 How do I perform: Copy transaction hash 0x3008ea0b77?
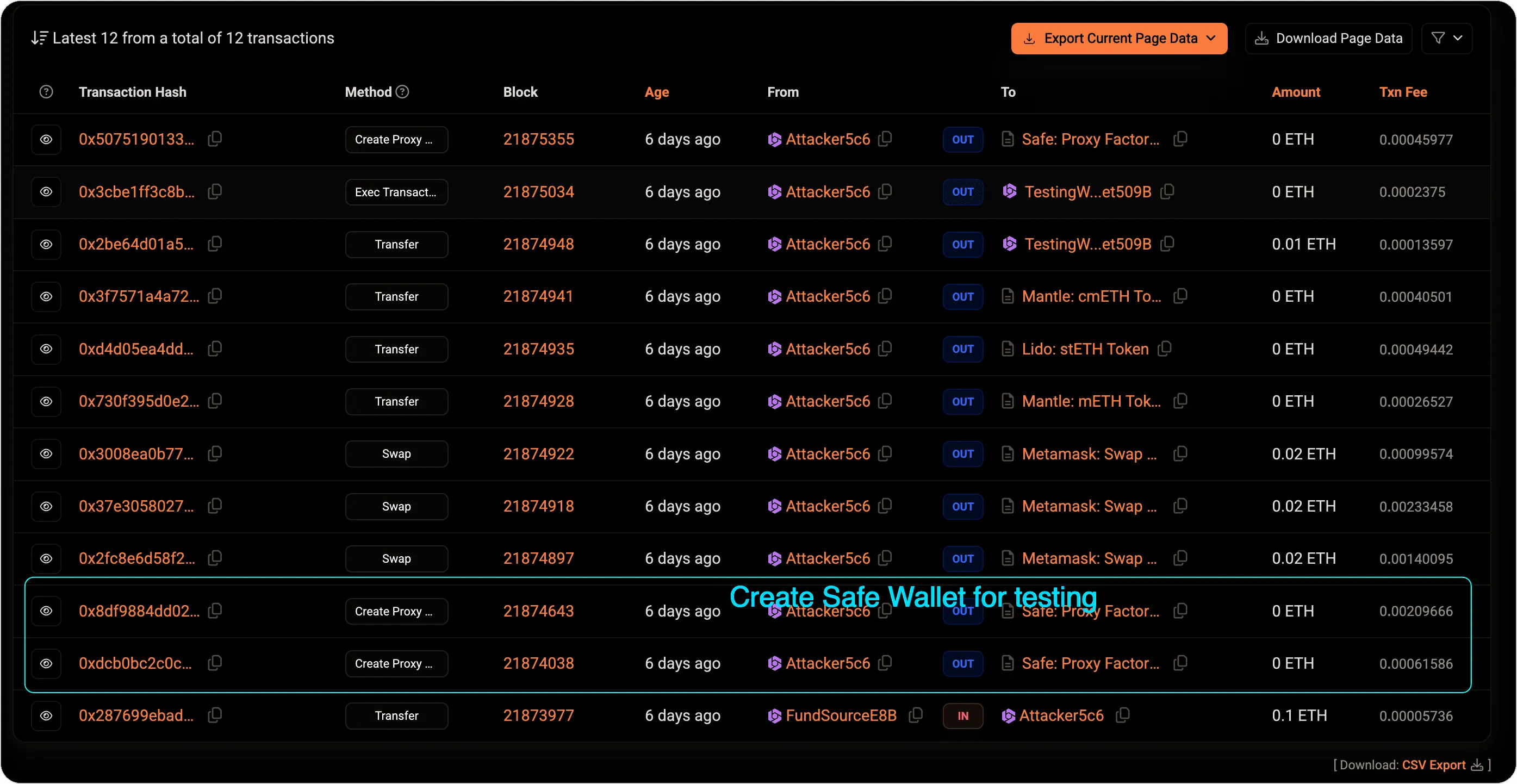pos(215,453)
